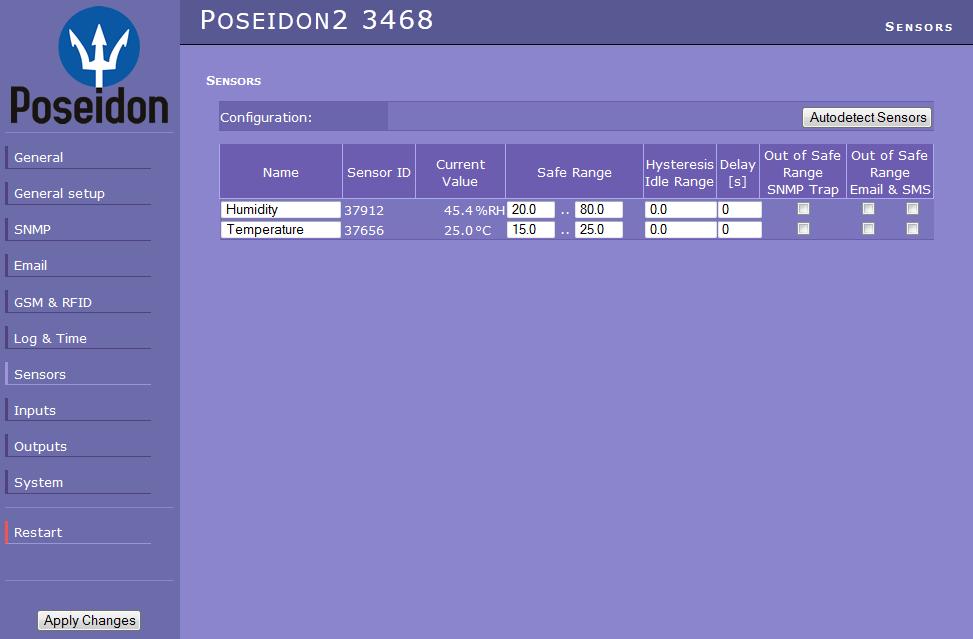
Task: Edit Temperature safe range minimum 15.0
Action: (x=531, y=230)
